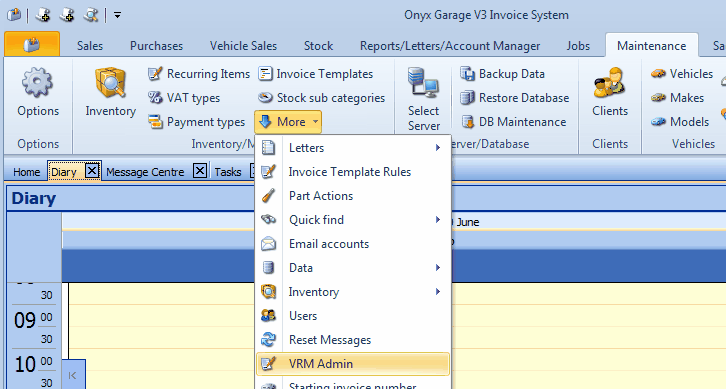
Task: Collapse the diary side panel arrow
Action: [73, 375]
